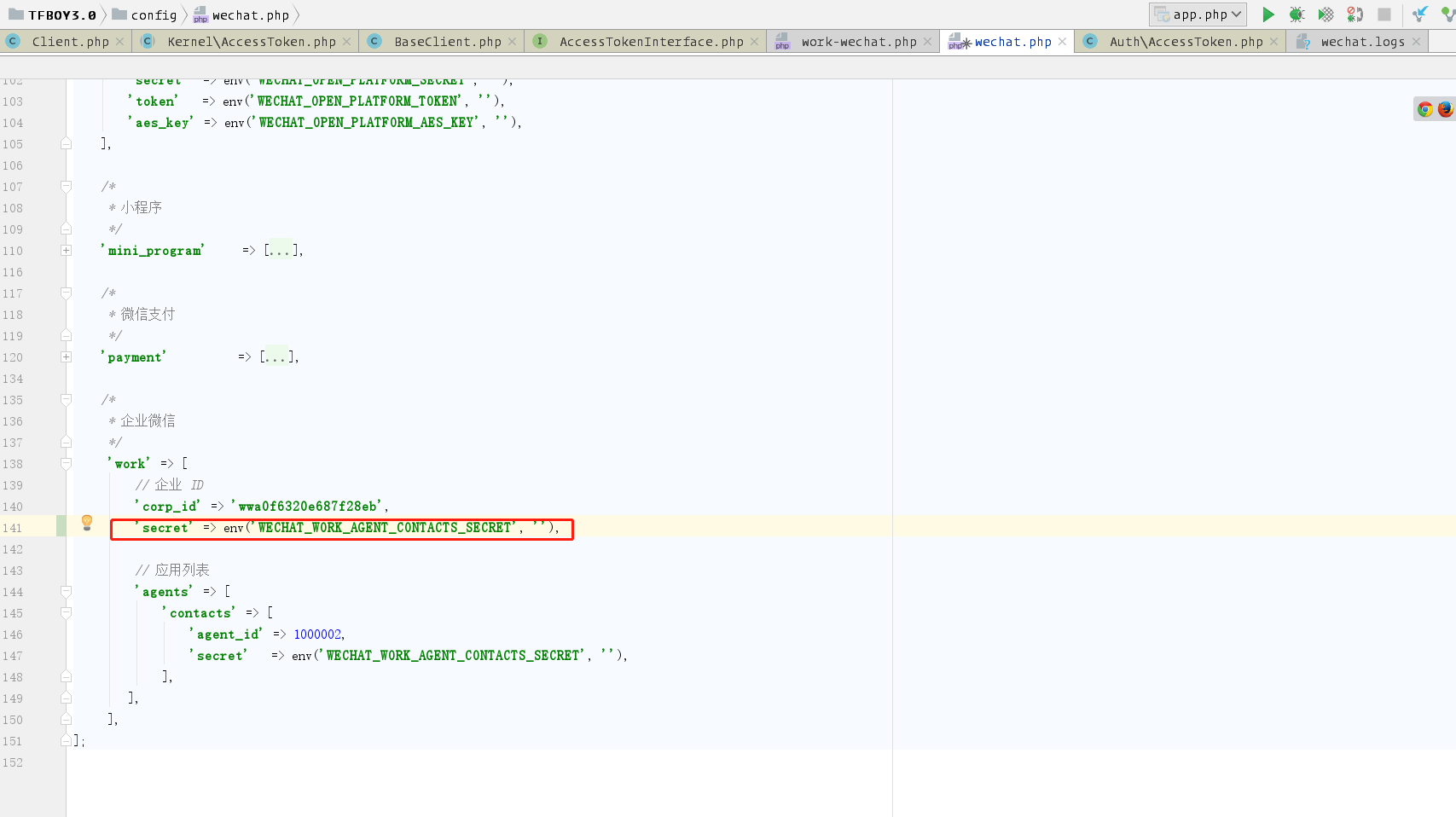1456x817 pixels.
Task: Click the PHP icon on the wechat.php tab
Action: pyautogui.click(x=956, y=41)
